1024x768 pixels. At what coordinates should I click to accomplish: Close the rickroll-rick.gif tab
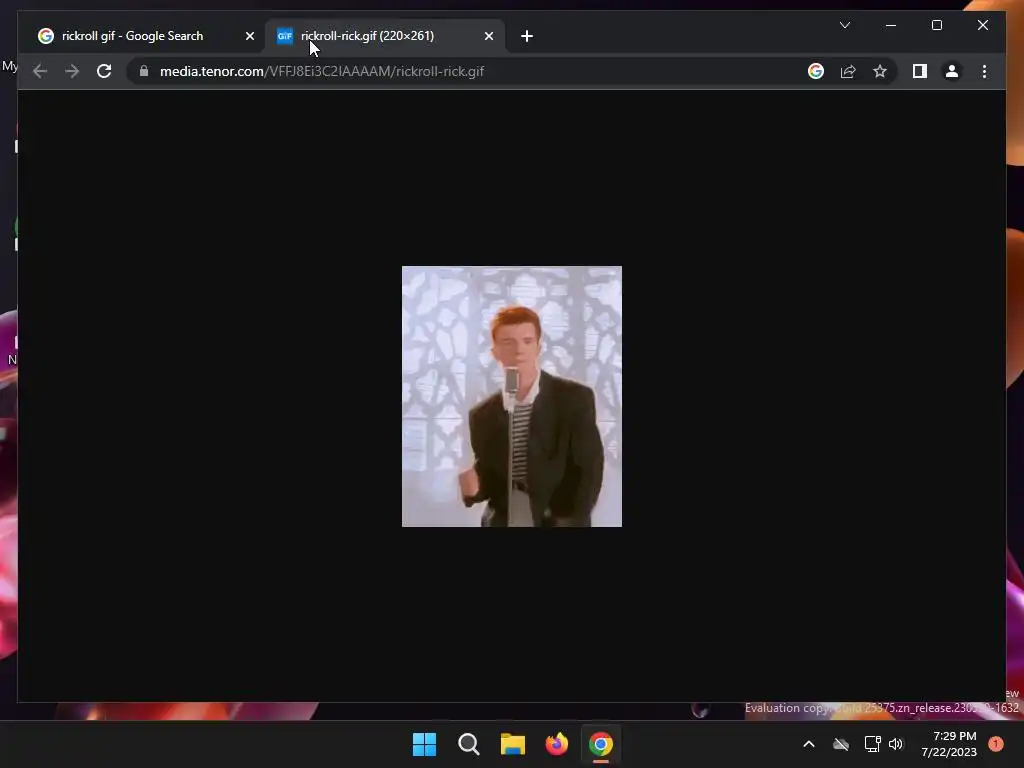[x=488, y=36]
